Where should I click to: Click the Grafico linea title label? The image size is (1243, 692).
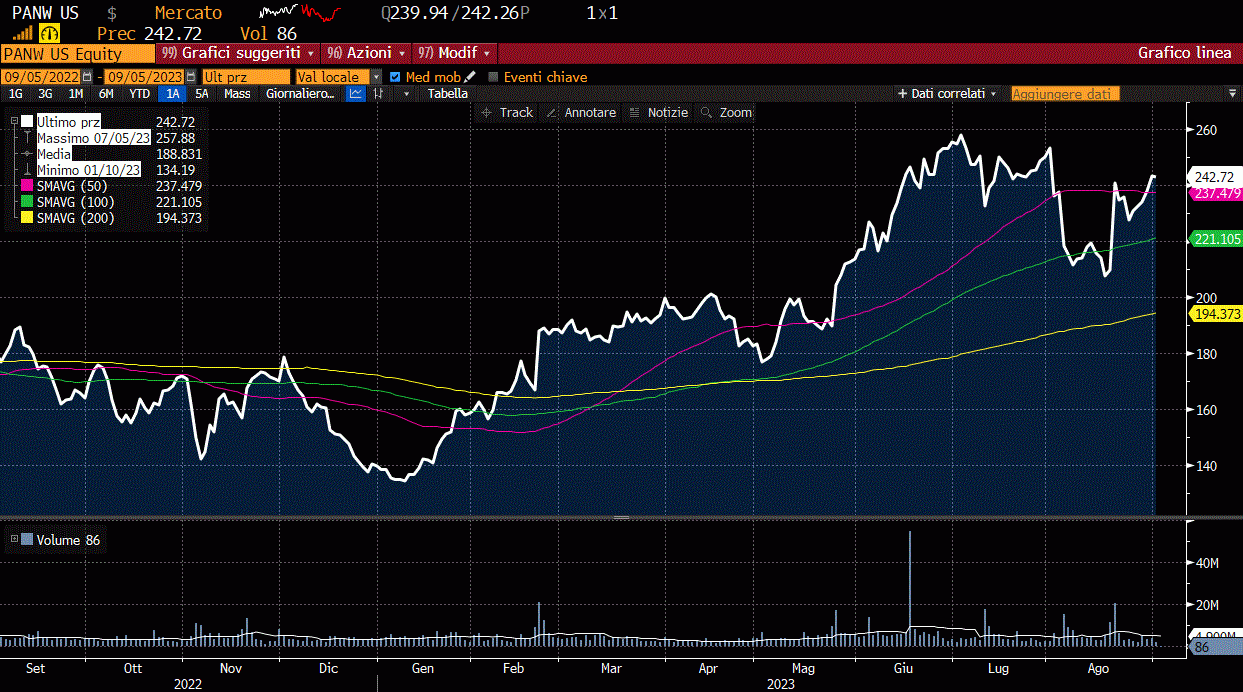point(1185,53)
